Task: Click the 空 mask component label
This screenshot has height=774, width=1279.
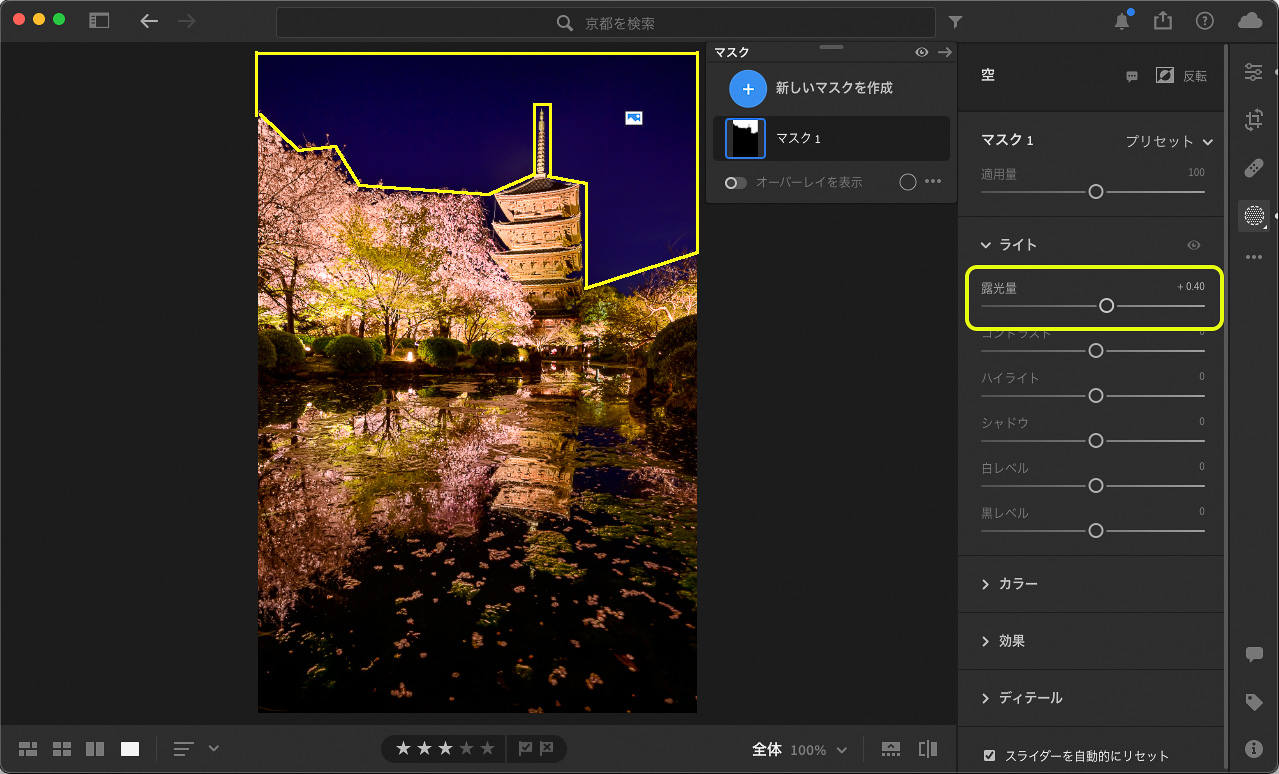Action: click(x=988, y=76)
